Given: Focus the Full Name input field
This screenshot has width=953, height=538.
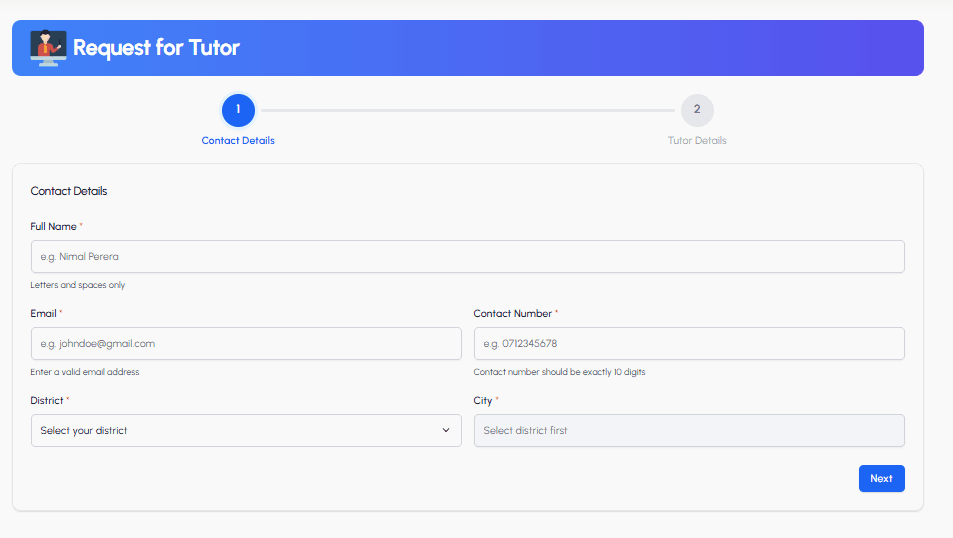Looking at the screenshot, I should 467,257.
